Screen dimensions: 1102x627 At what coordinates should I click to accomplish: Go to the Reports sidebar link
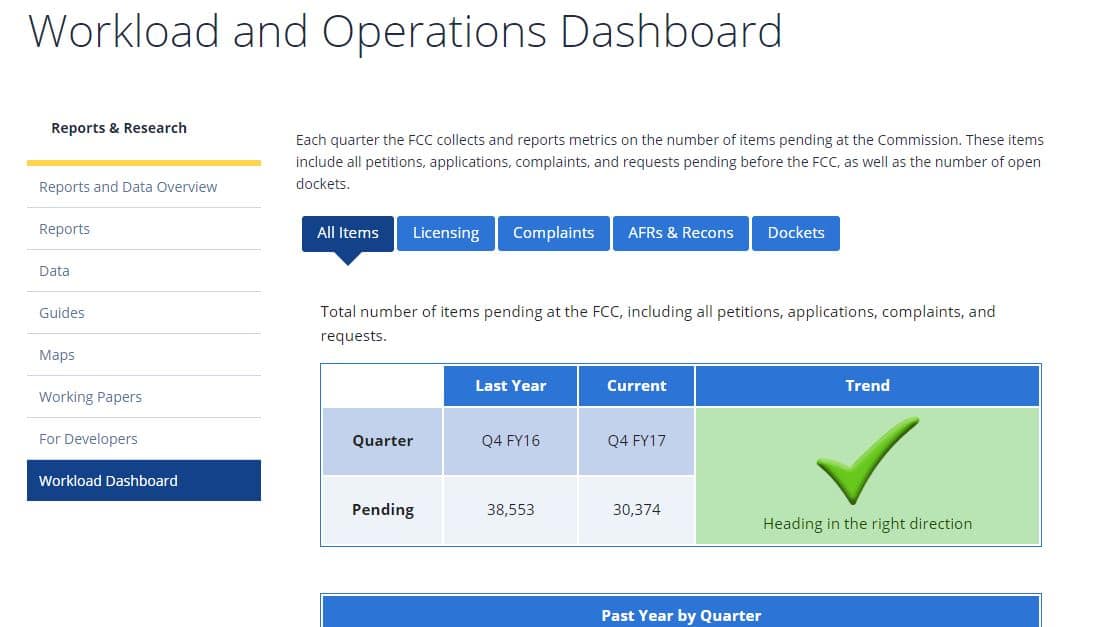coord(64,229)
